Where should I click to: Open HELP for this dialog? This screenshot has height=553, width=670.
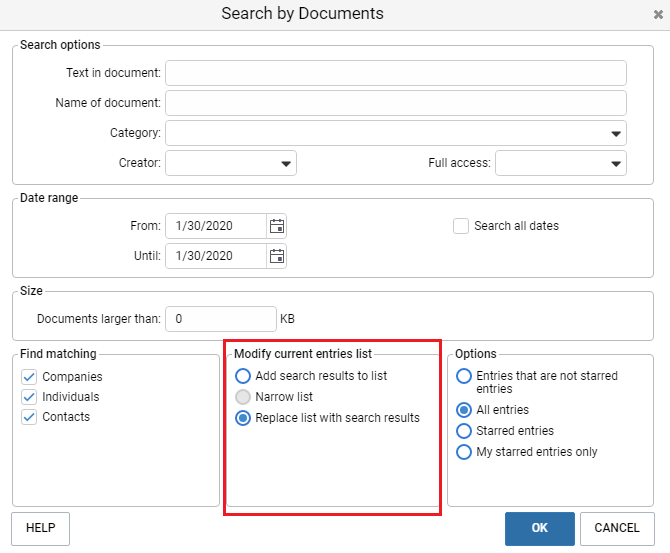pyautogui.click(x=41, y=529)
